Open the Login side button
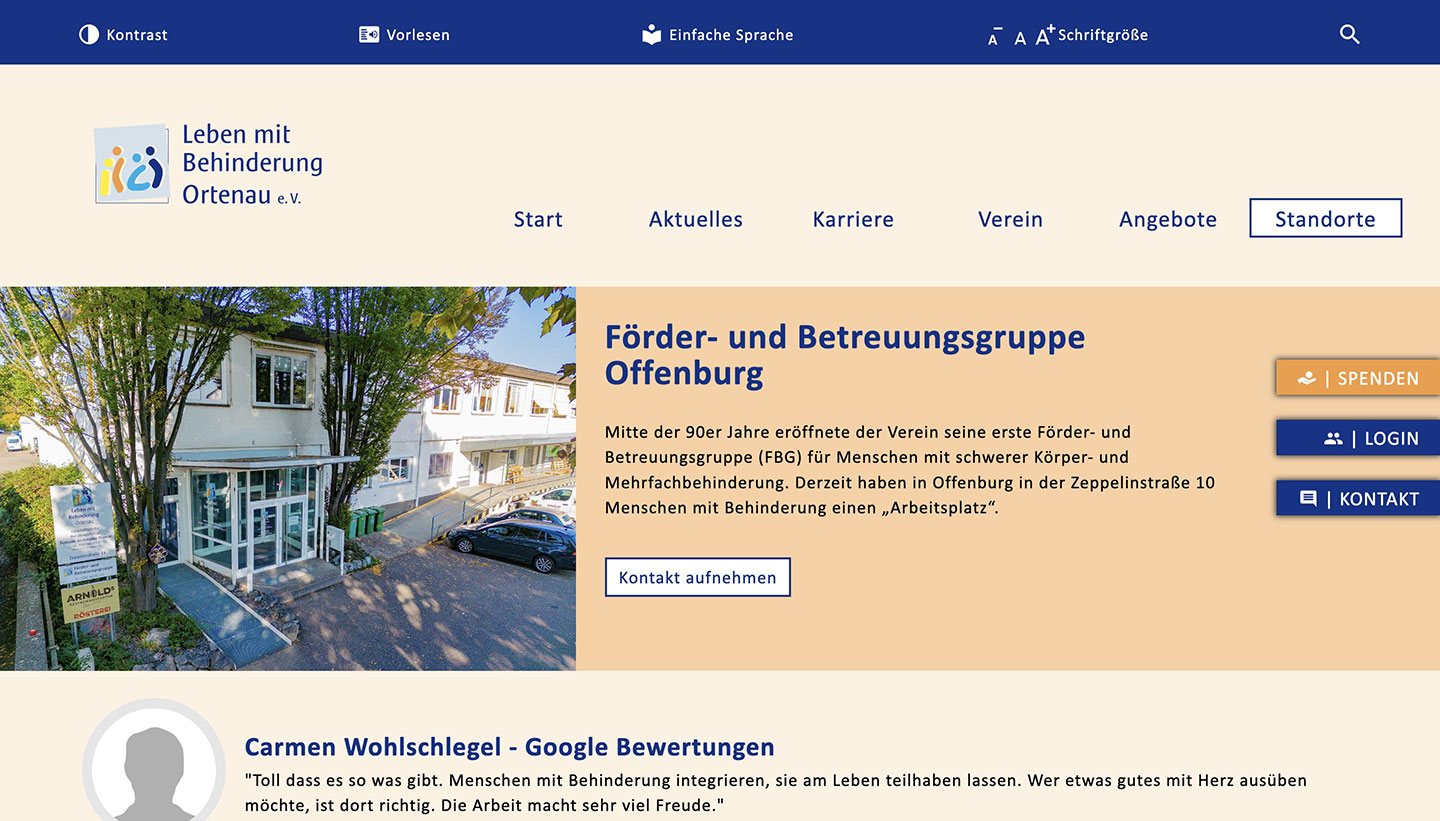This screenshot has height=821, width=1440. click(1358, 438)
